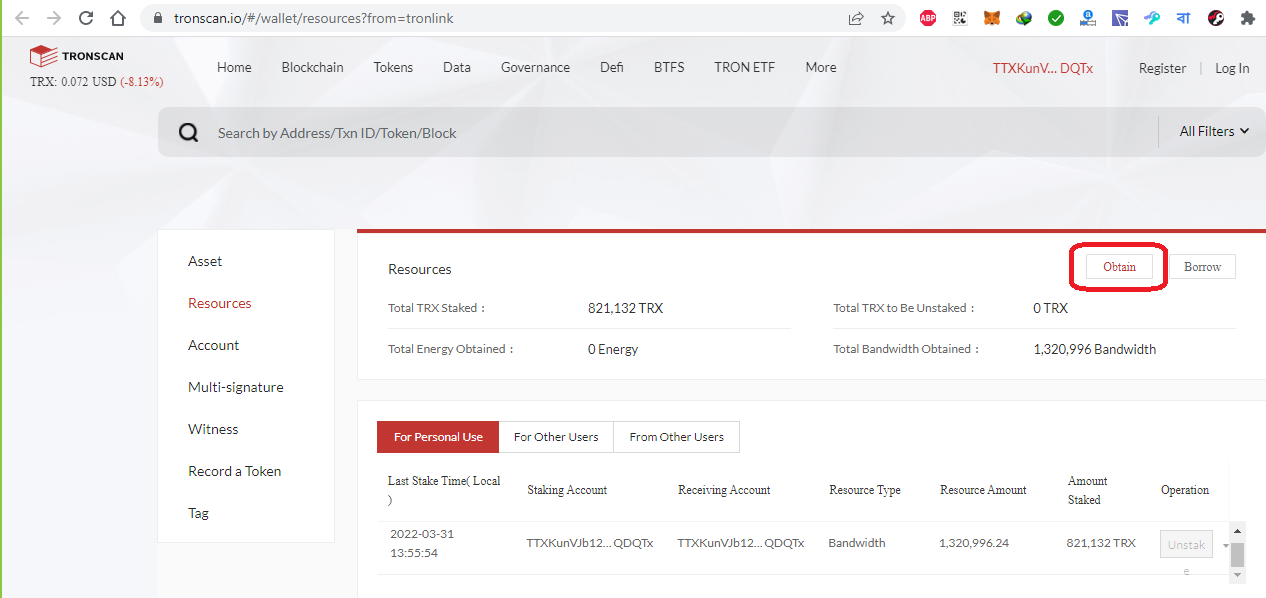The width and height of the screenshot is (1266, 598).
Task: Open Witness in the sidebar
Action: 213,429
